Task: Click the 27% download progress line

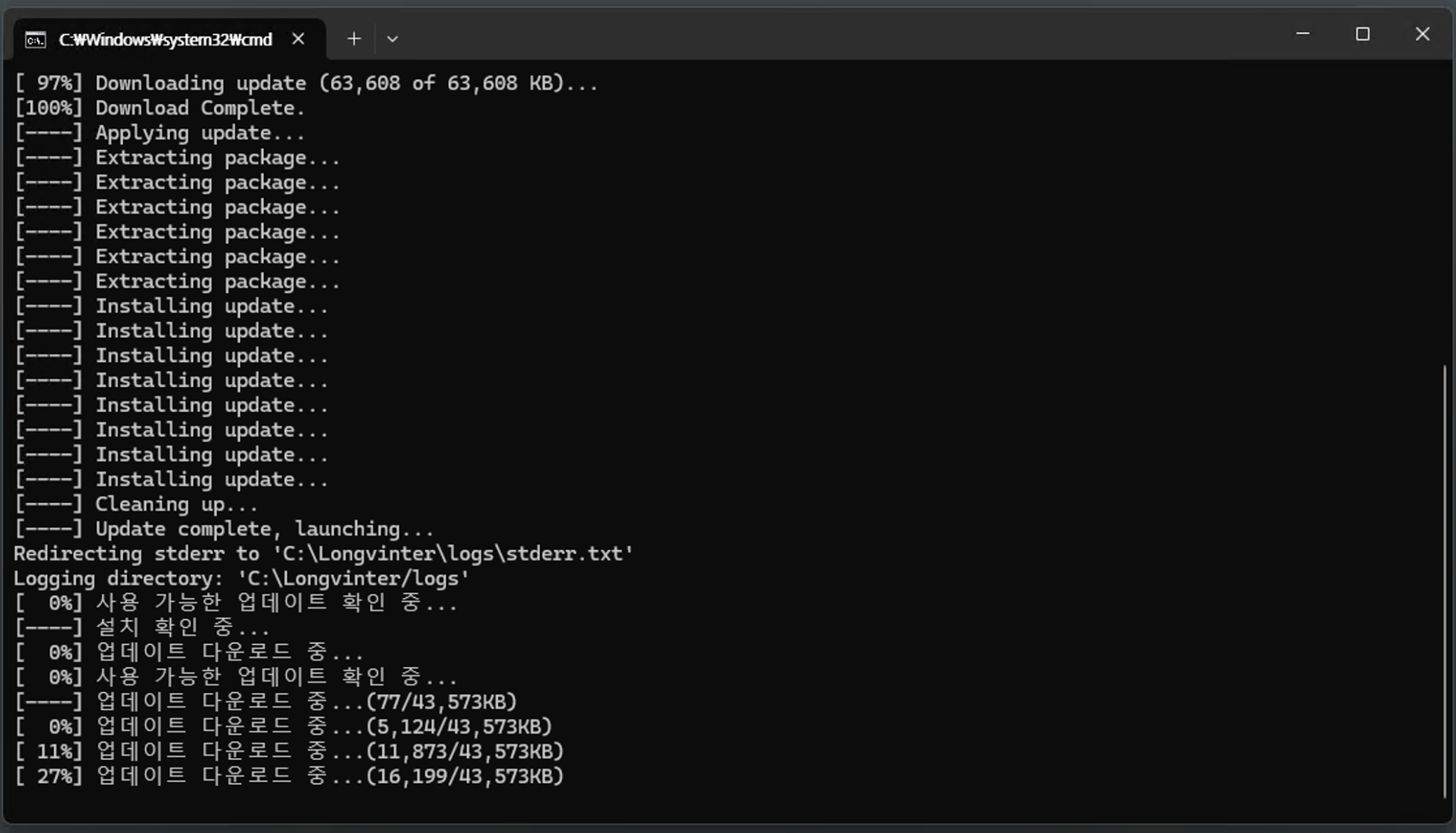Action: pos(289,777)
